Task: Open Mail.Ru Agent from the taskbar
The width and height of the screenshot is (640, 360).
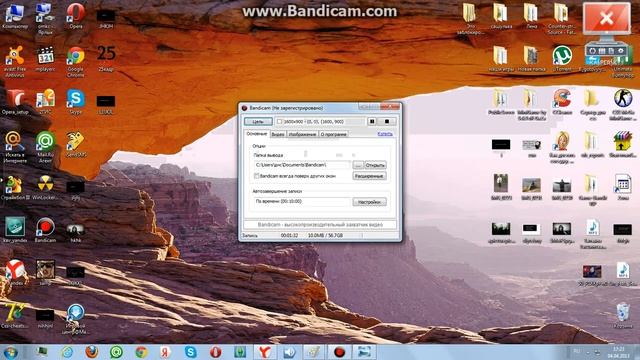Action: 116,352
